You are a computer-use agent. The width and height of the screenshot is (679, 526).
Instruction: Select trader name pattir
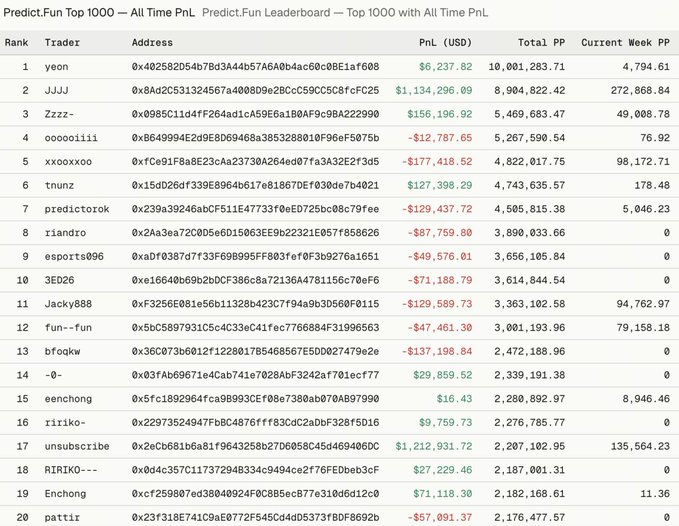click(x=62, y=517)
